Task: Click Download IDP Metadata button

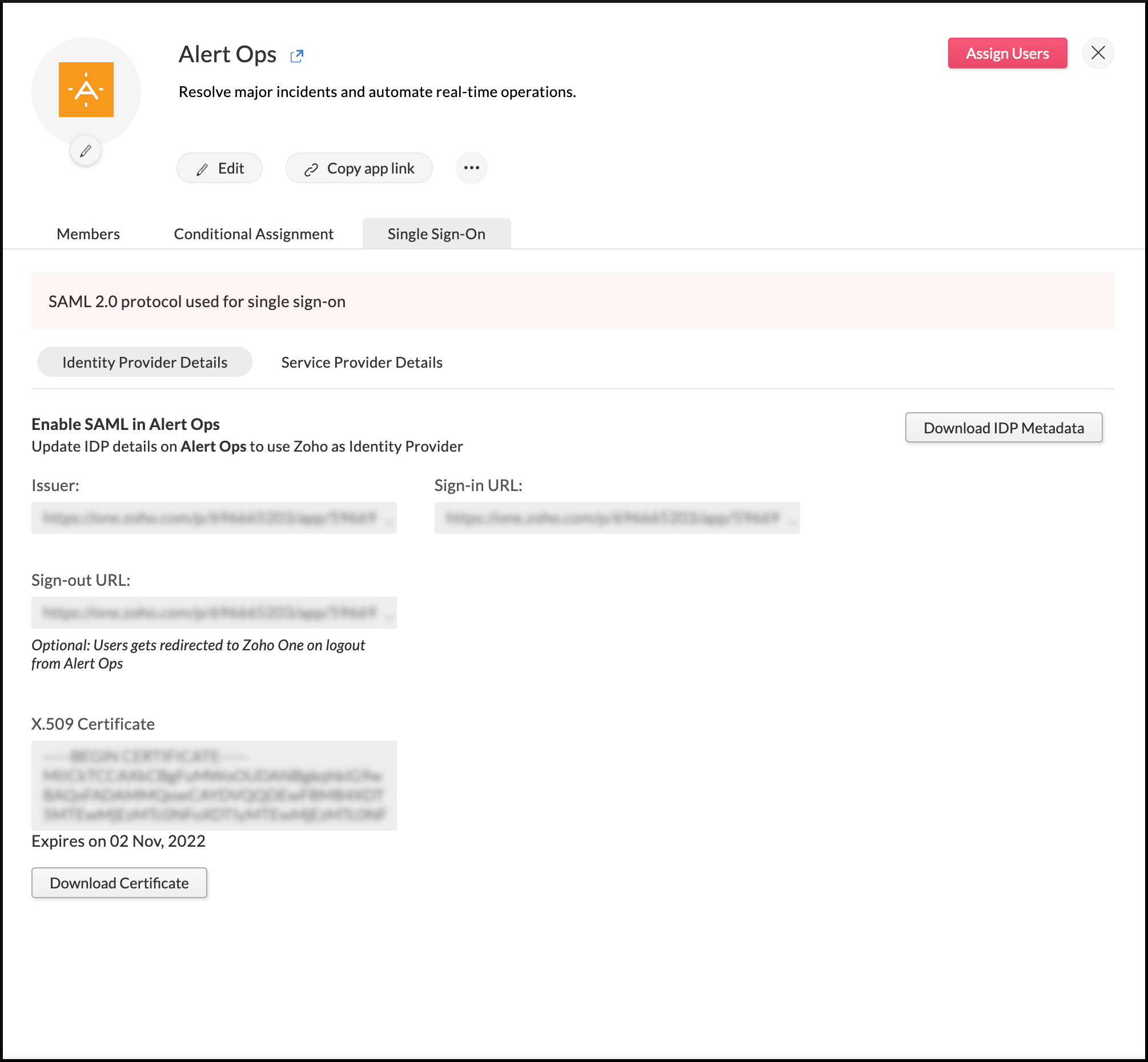Action: pyautogui.click(x=1003, y=428)
